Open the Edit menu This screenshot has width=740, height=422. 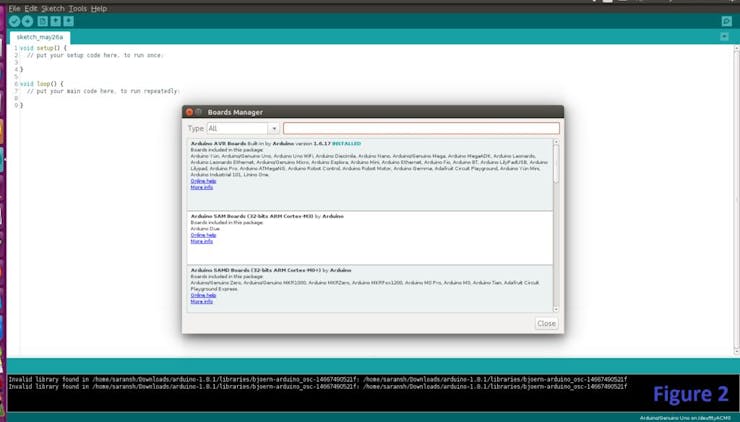[31, 8]
